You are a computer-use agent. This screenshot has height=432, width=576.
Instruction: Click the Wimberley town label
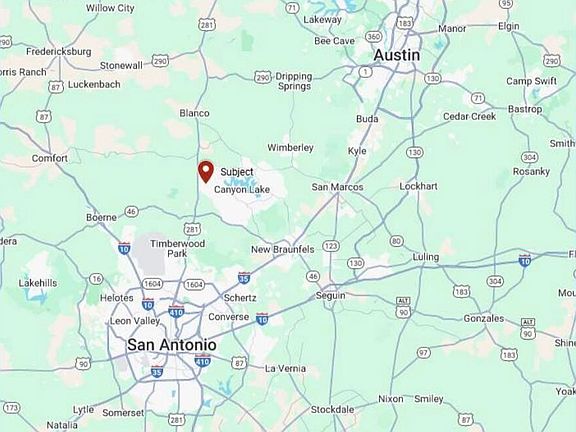pyautogui.click(x=290, y=148)
